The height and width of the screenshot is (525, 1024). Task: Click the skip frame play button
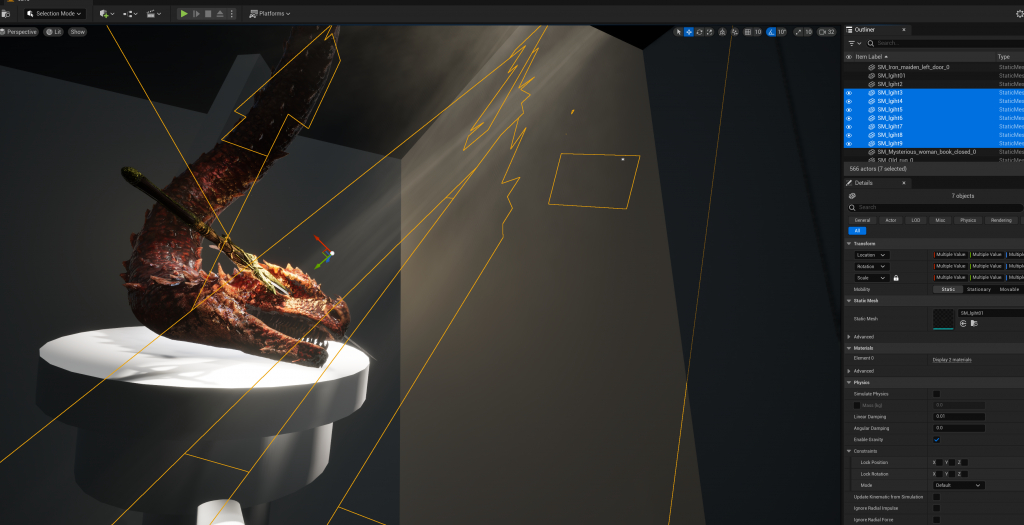coord(196,14)
